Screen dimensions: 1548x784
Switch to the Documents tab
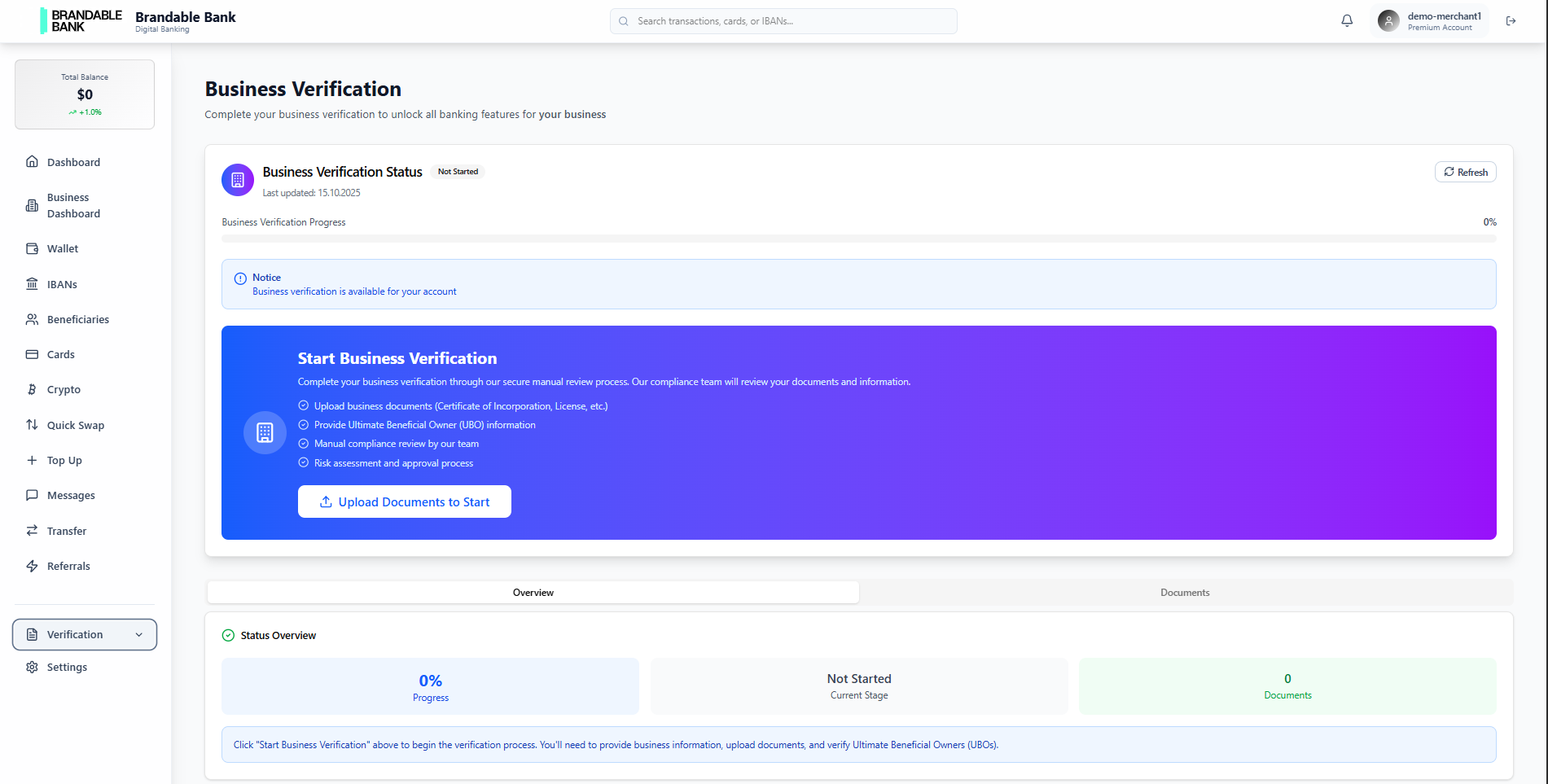point(1185,592)
